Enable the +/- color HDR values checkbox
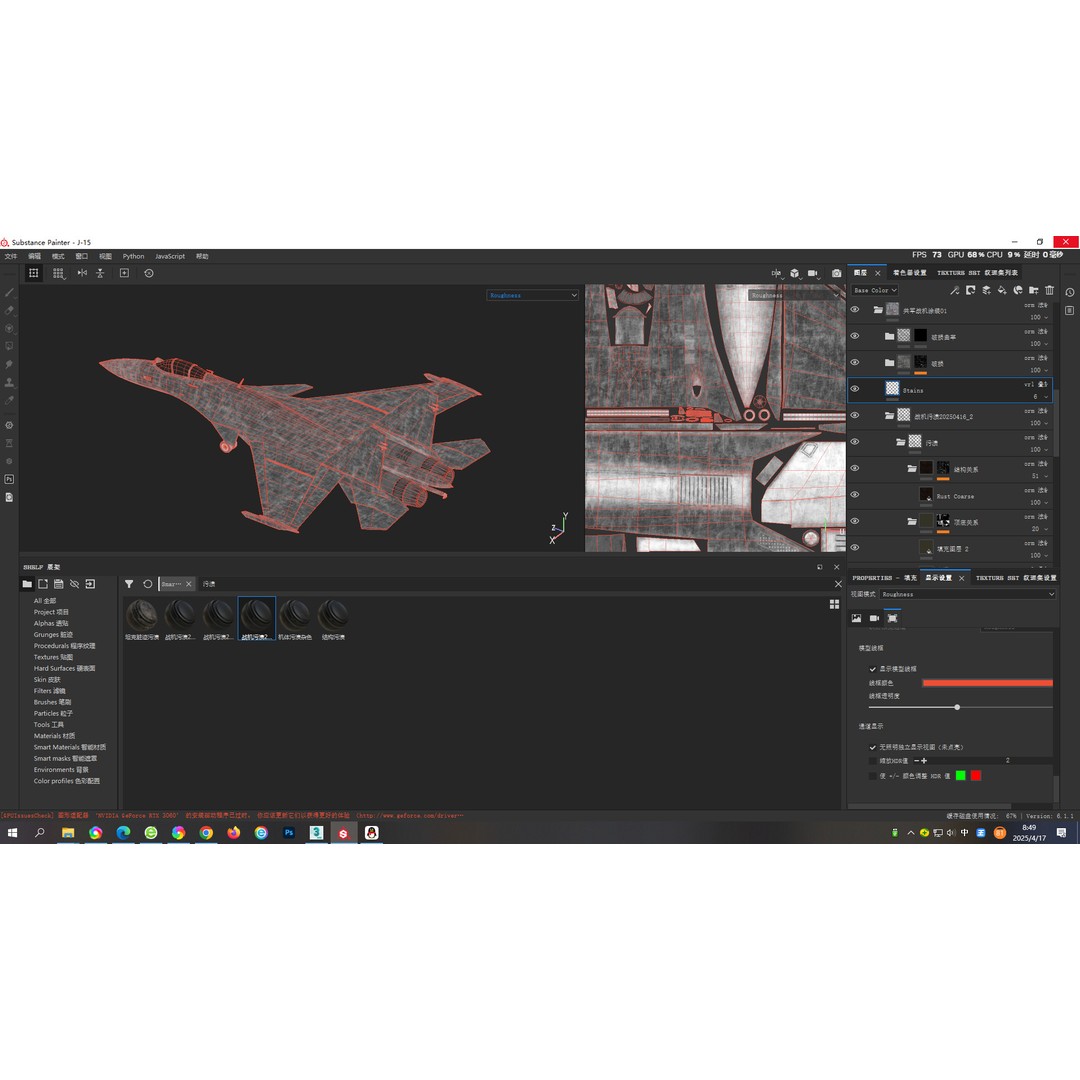This screenshot has height=1080, width=1080. point(873,776)
